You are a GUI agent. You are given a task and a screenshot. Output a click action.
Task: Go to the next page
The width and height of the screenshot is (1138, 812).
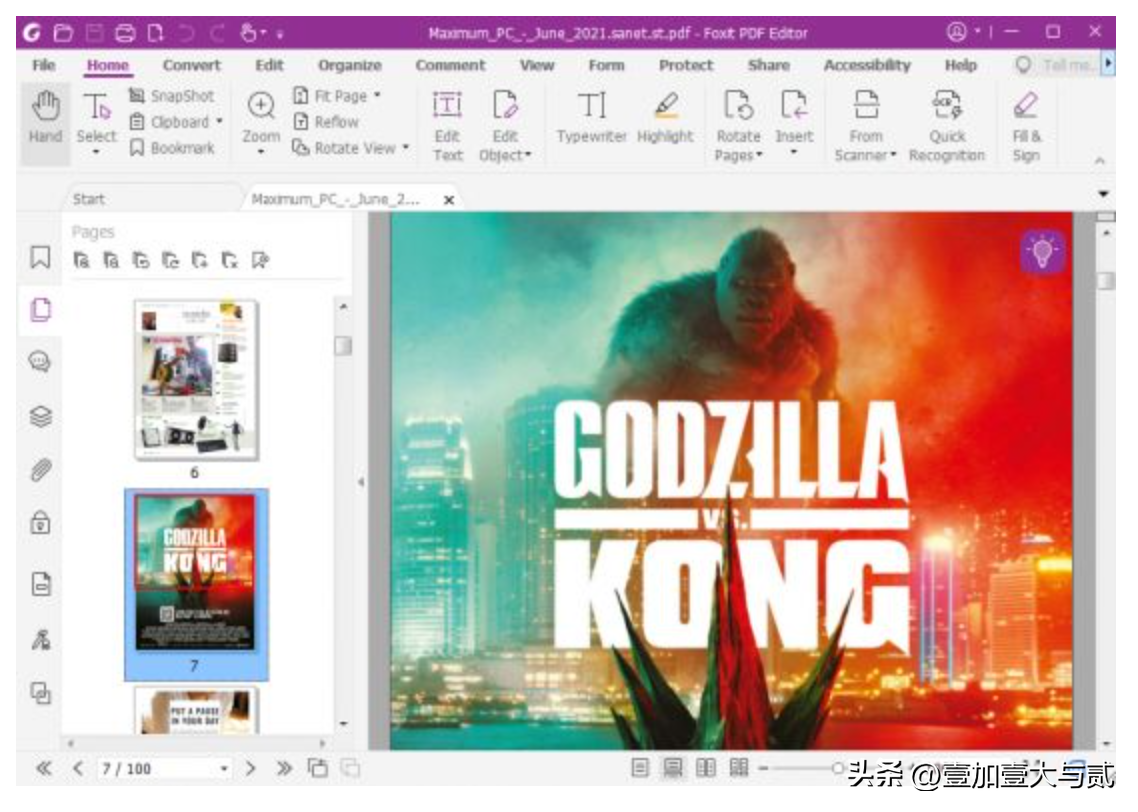(x=250, y=768)
